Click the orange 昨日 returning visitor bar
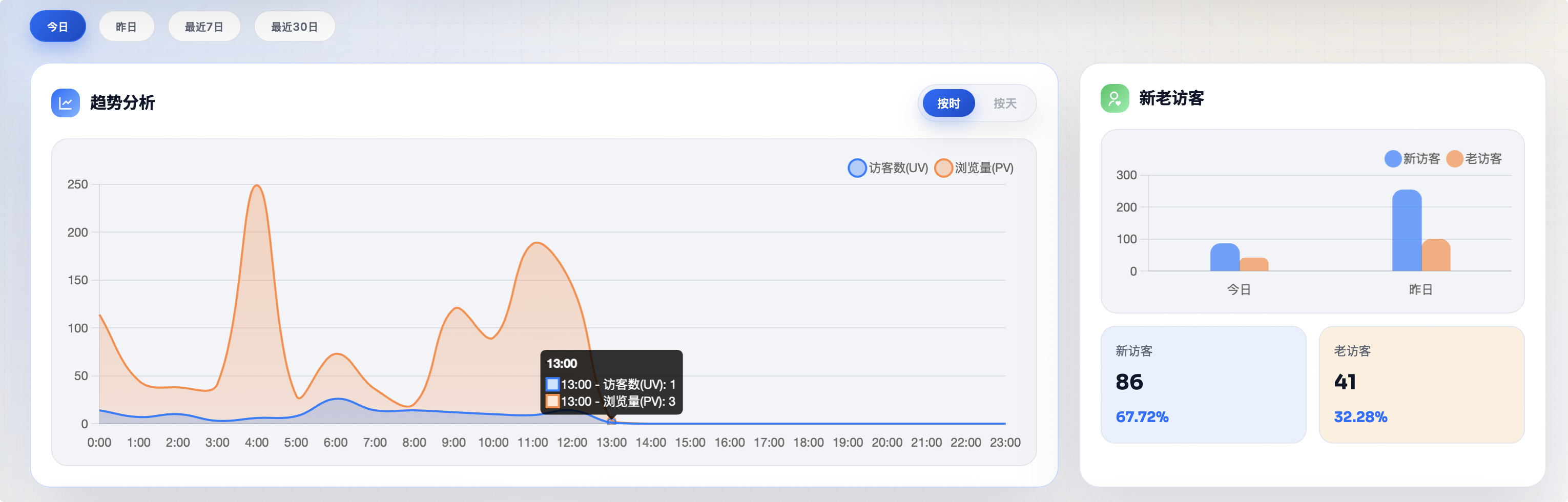1568x502 pixels. pyautogui.click(x=1435, y=256)
